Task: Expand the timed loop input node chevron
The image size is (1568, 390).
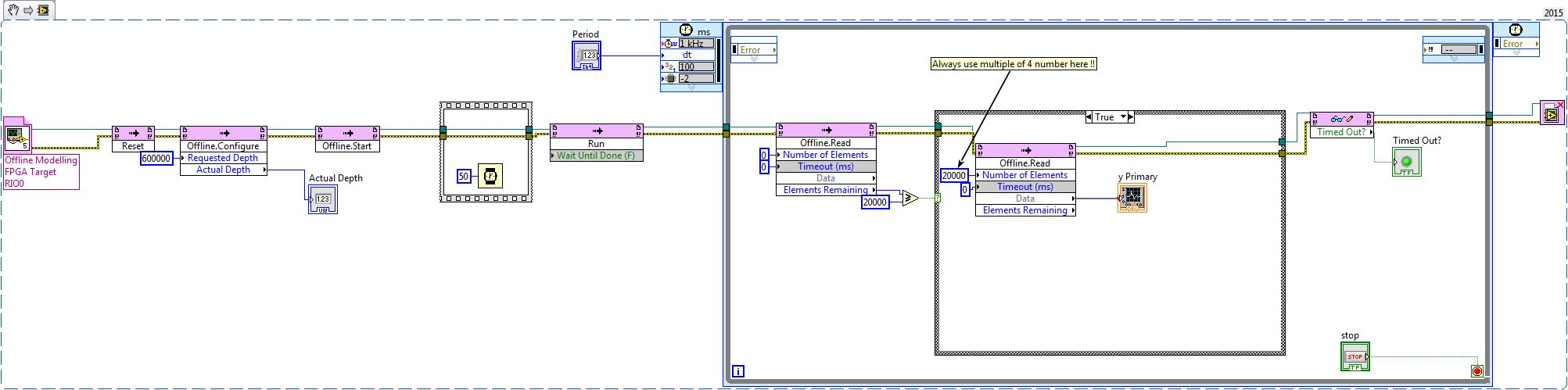Action: (x=691, y=88)
